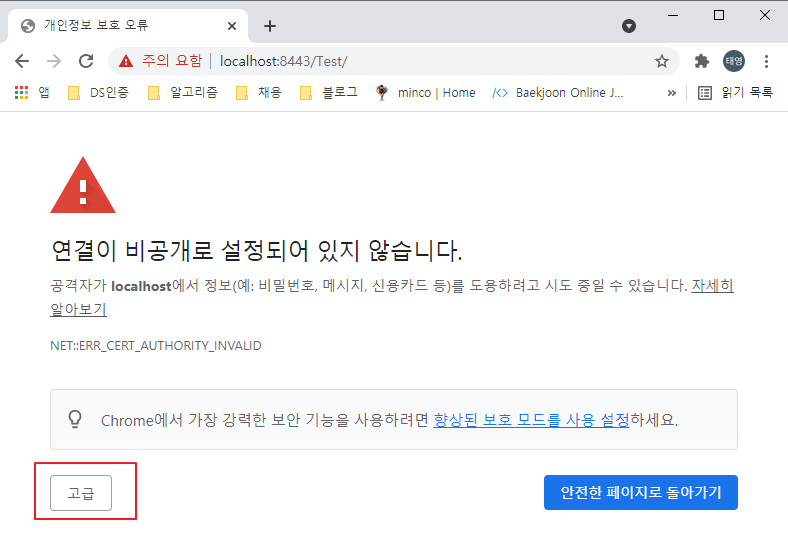The width and height of the screenshot is (788, 533).
Task: Reload the page with the refresh icon
Action: [86, 61]
